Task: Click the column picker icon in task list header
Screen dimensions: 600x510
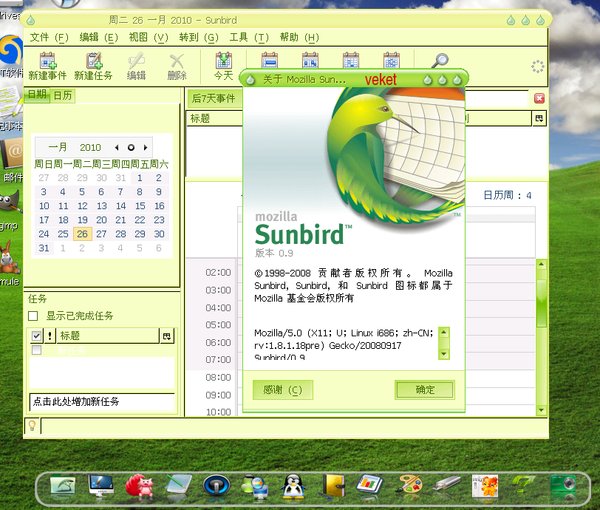Action: click(x=167, y=336)
